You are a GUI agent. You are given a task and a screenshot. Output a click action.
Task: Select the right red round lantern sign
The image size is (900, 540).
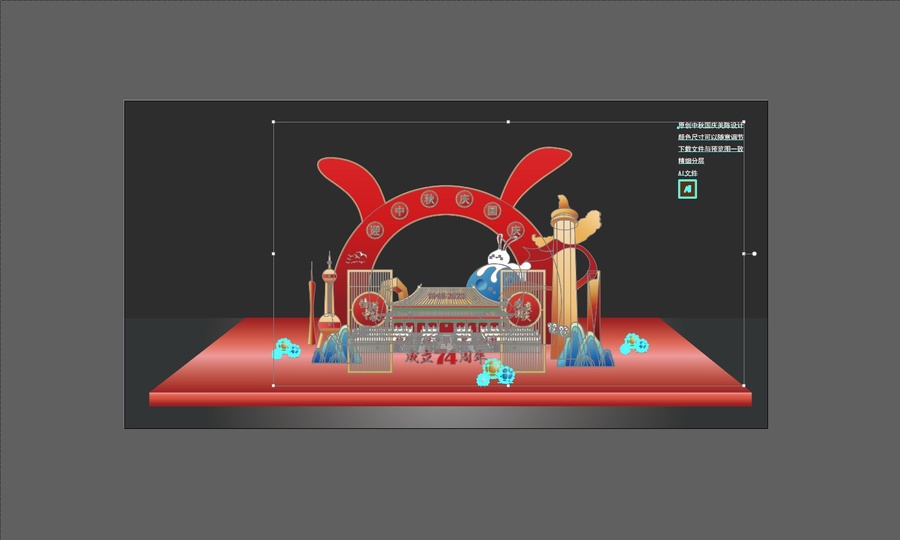pos(522,309)
